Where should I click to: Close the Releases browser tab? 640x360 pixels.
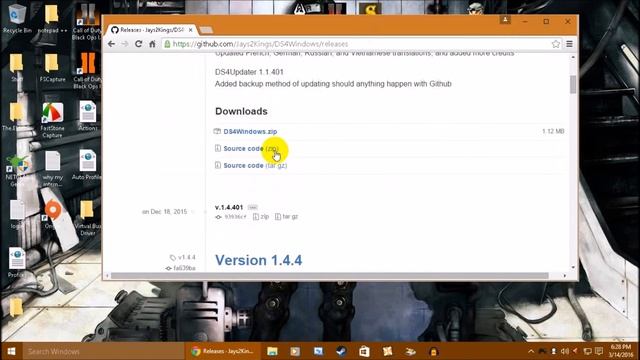tap(191, 30)
